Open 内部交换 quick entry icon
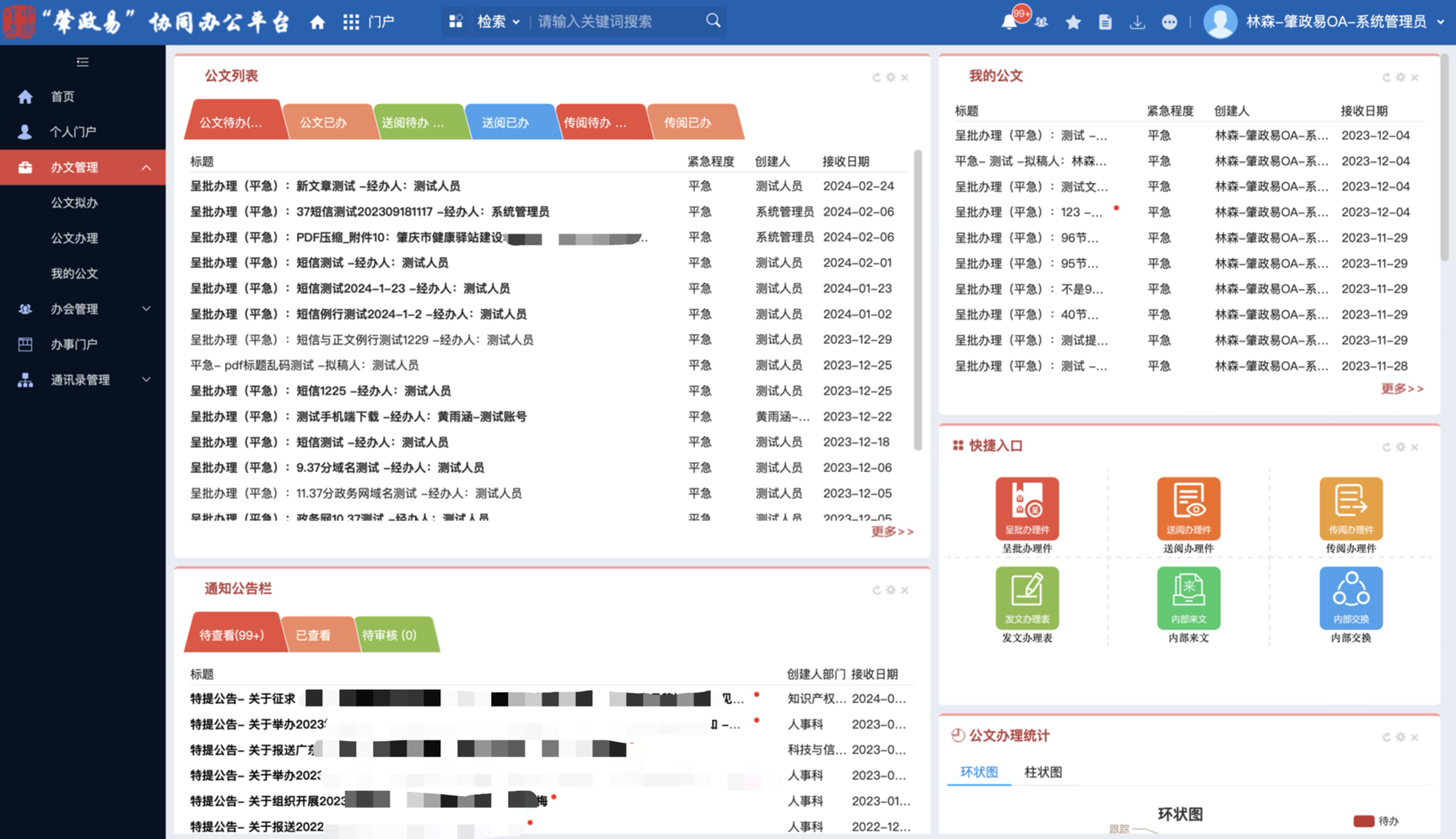The width and height of the screenshot is (1456, 839). coord(1351,598)
